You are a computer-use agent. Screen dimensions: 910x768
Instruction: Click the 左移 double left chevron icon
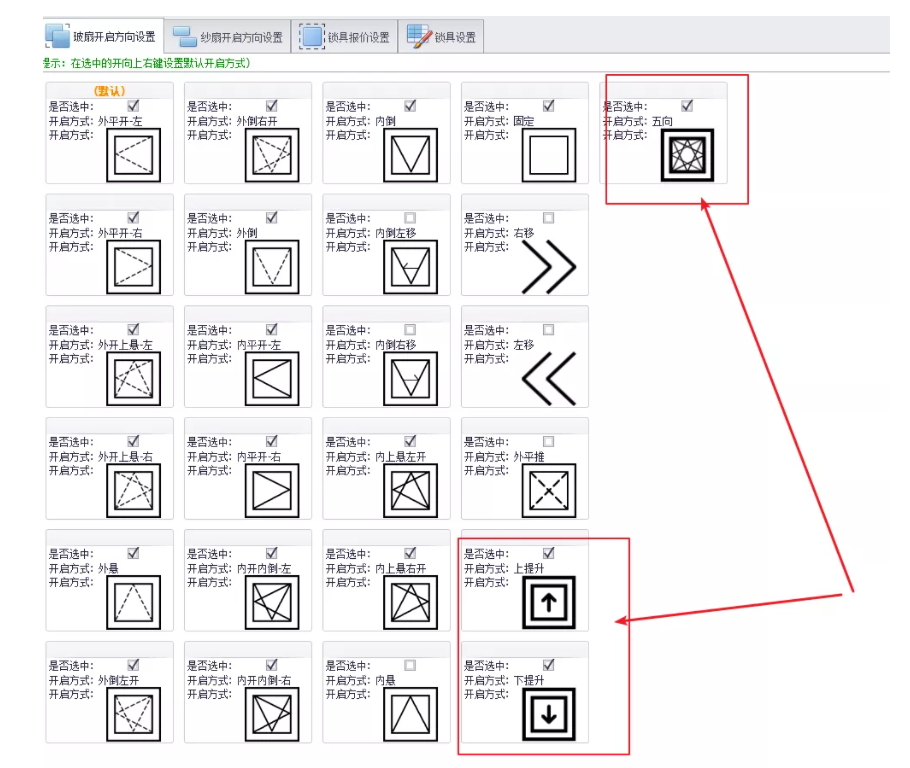tap(548, 379)
